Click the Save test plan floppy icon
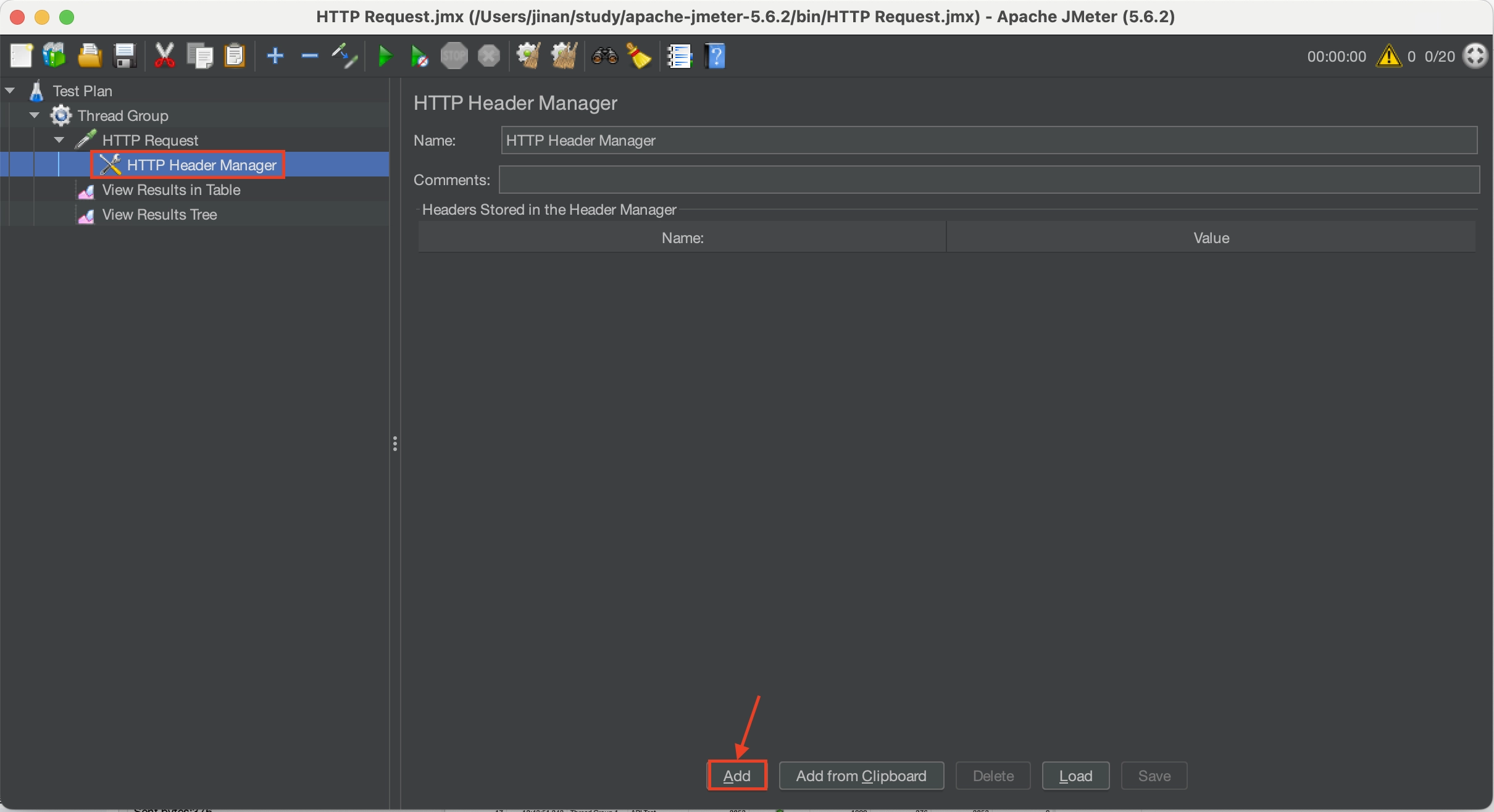1494x812 pixels. (125, 56)
